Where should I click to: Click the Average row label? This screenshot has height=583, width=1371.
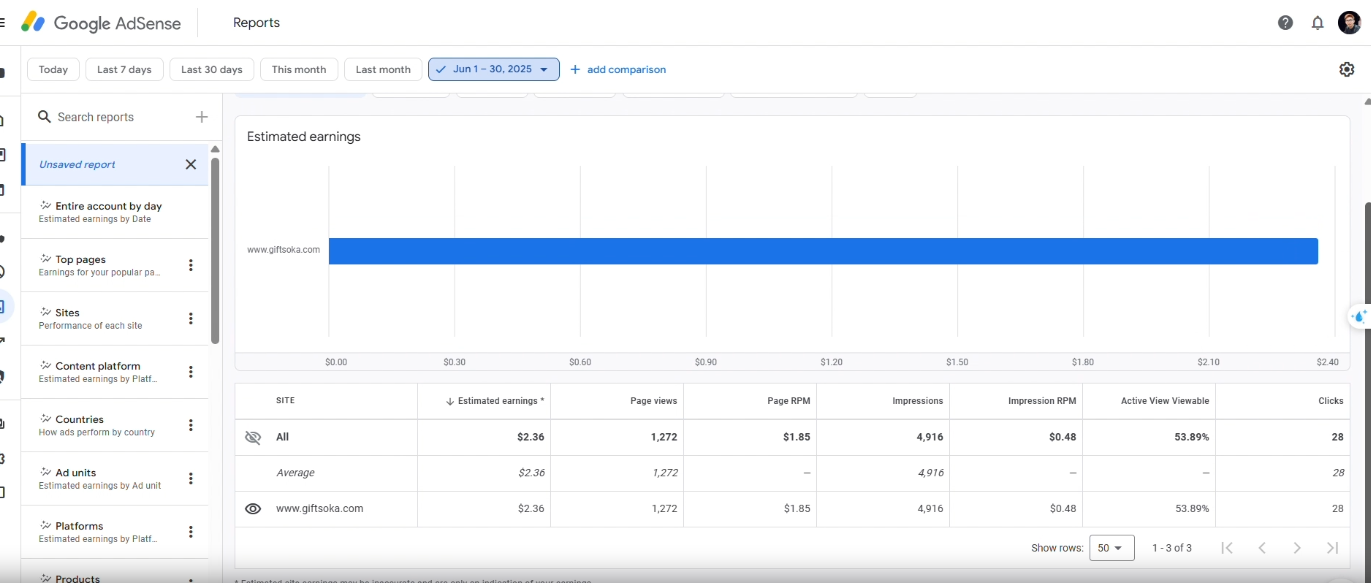pyautogui.click(x=295, y=472)
